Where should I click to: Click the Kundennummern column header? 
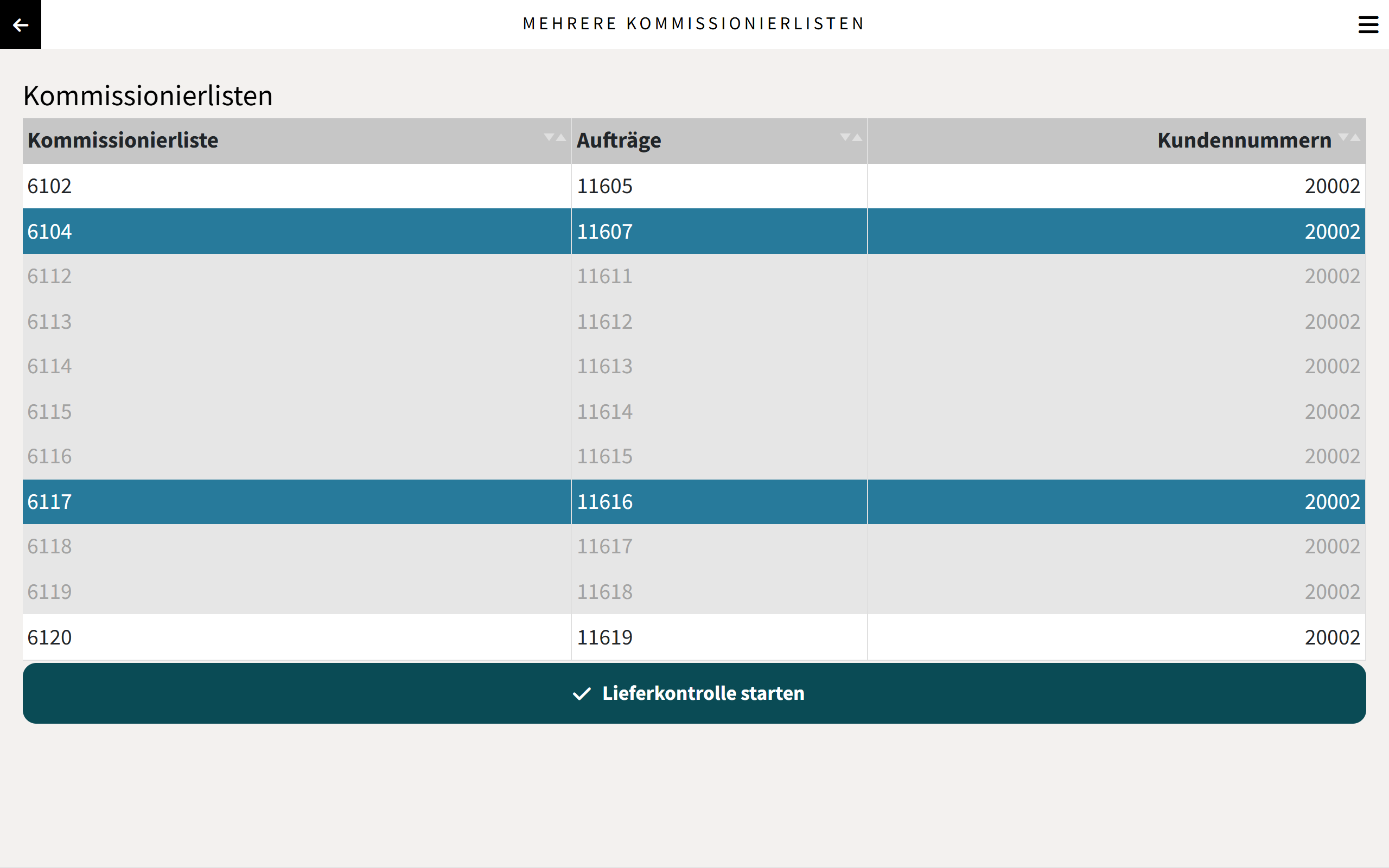point(1117,141)
